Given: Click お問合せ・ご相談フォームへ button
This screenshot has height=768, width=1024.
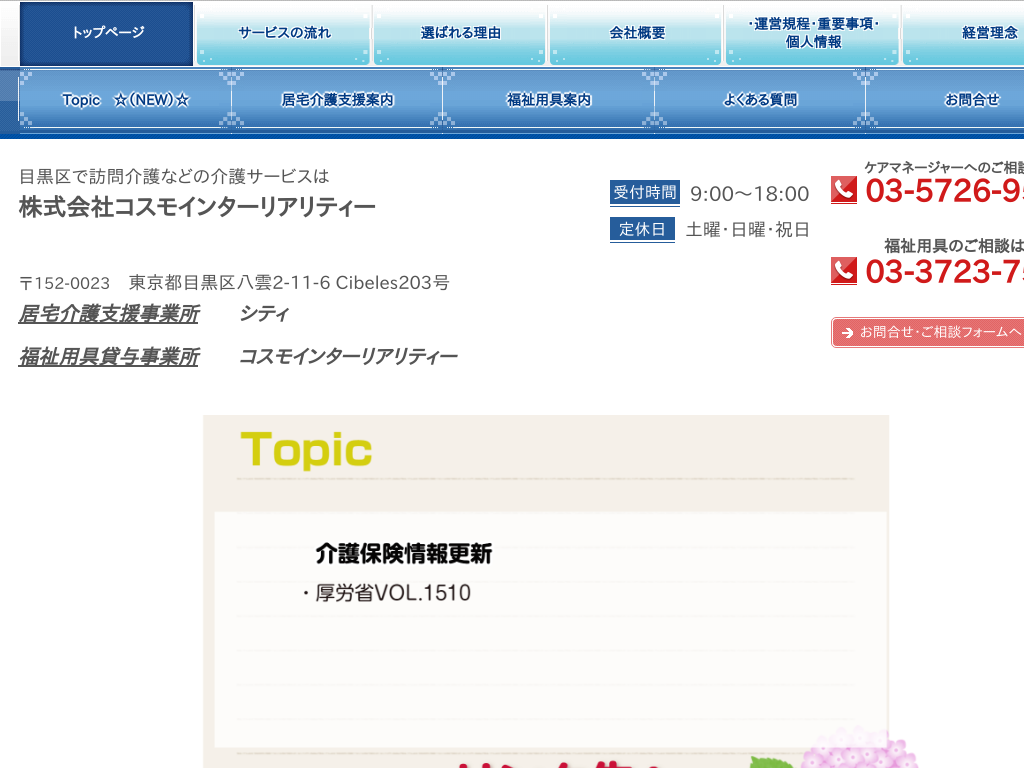Looking at the screenshot, I should tap(928, 332).
